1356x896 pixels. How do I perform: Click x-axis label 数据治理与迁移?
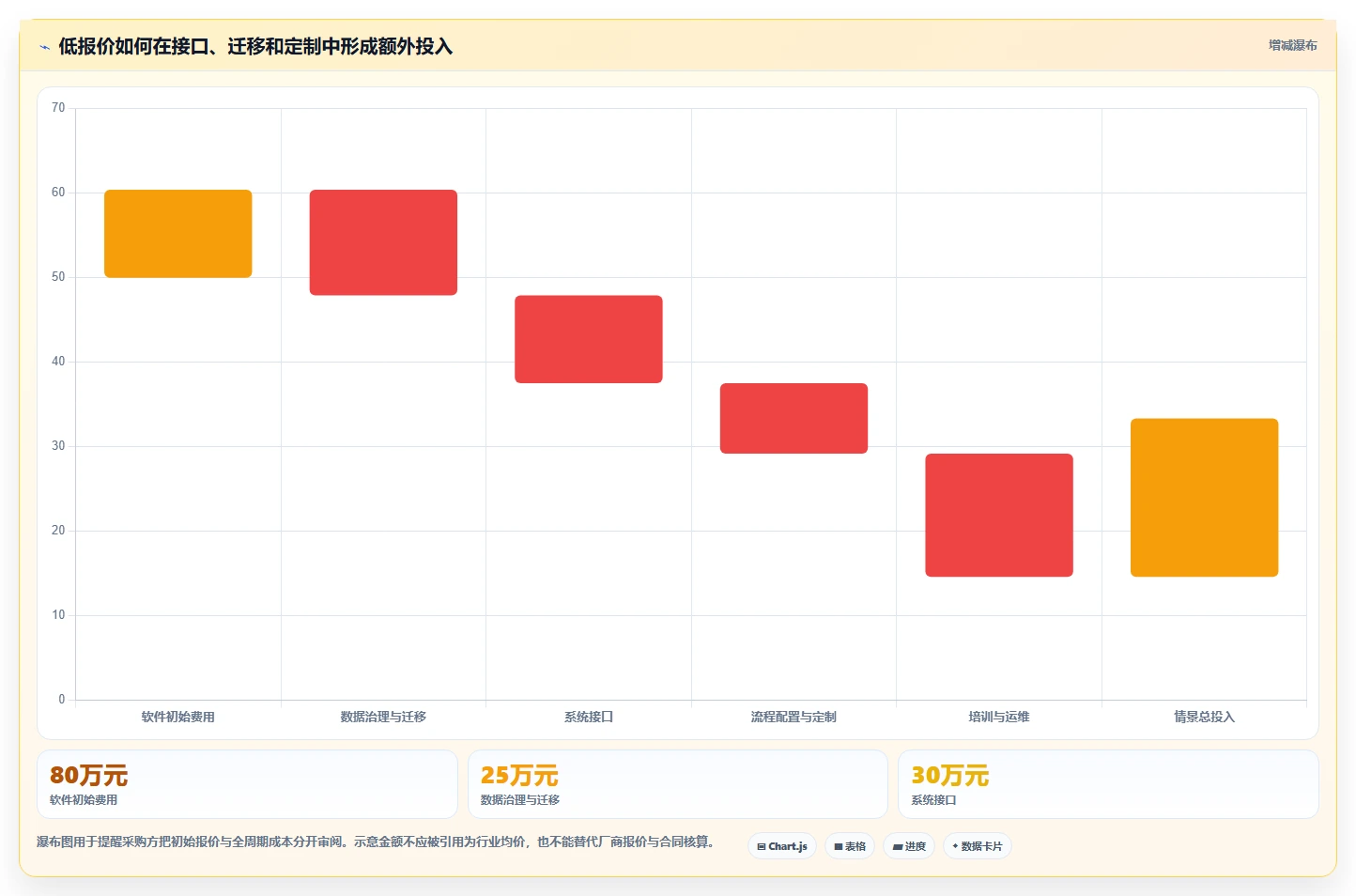(x=383, y=717)
